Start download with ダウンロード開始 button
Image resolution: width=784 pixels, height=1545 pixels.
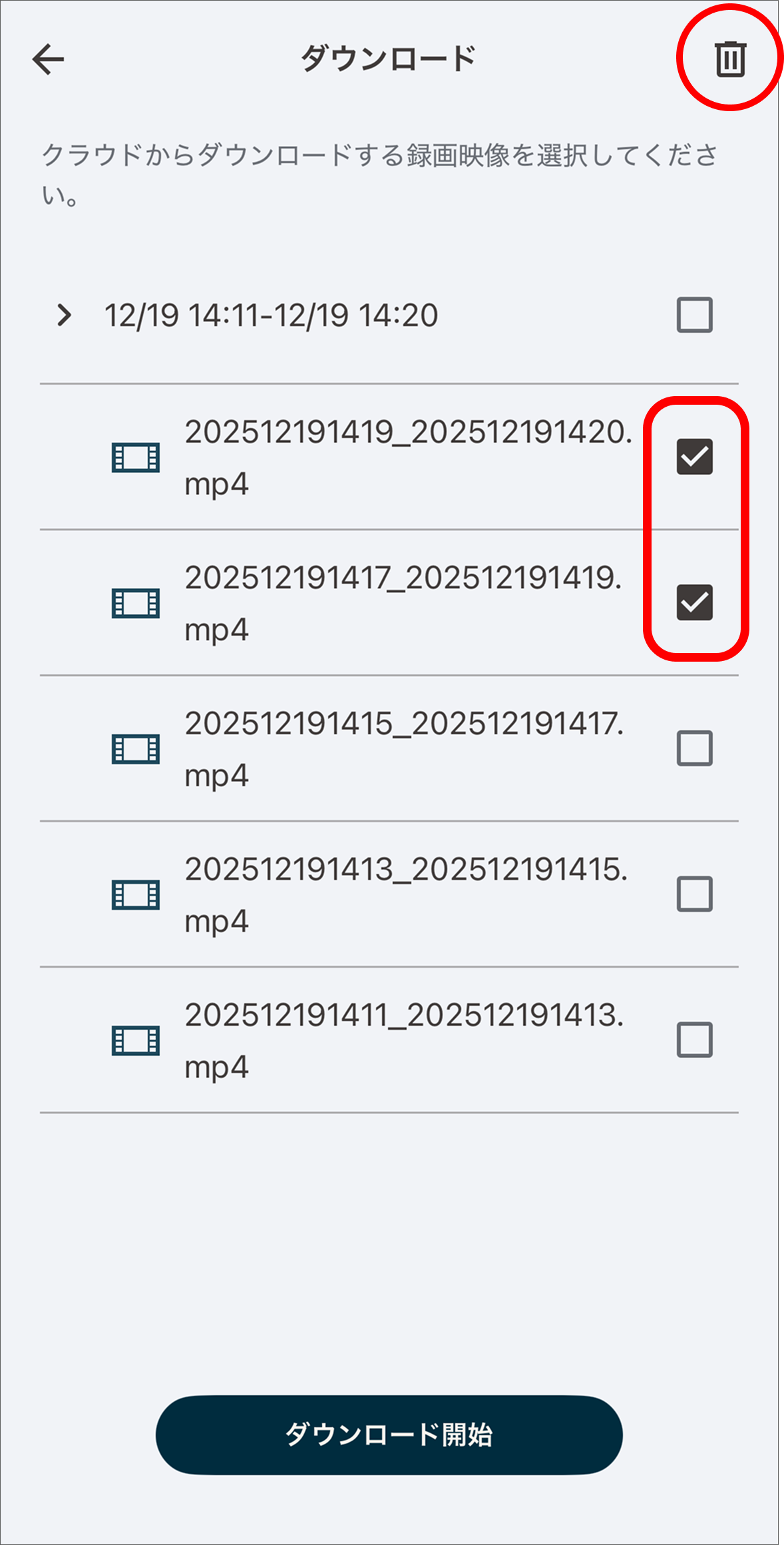[389, 1435]
